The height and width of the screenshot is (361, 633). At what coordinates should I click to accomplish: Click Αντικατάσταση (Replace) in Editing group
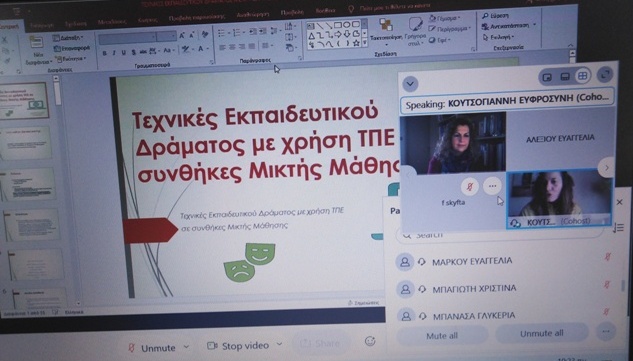(508, 26)
